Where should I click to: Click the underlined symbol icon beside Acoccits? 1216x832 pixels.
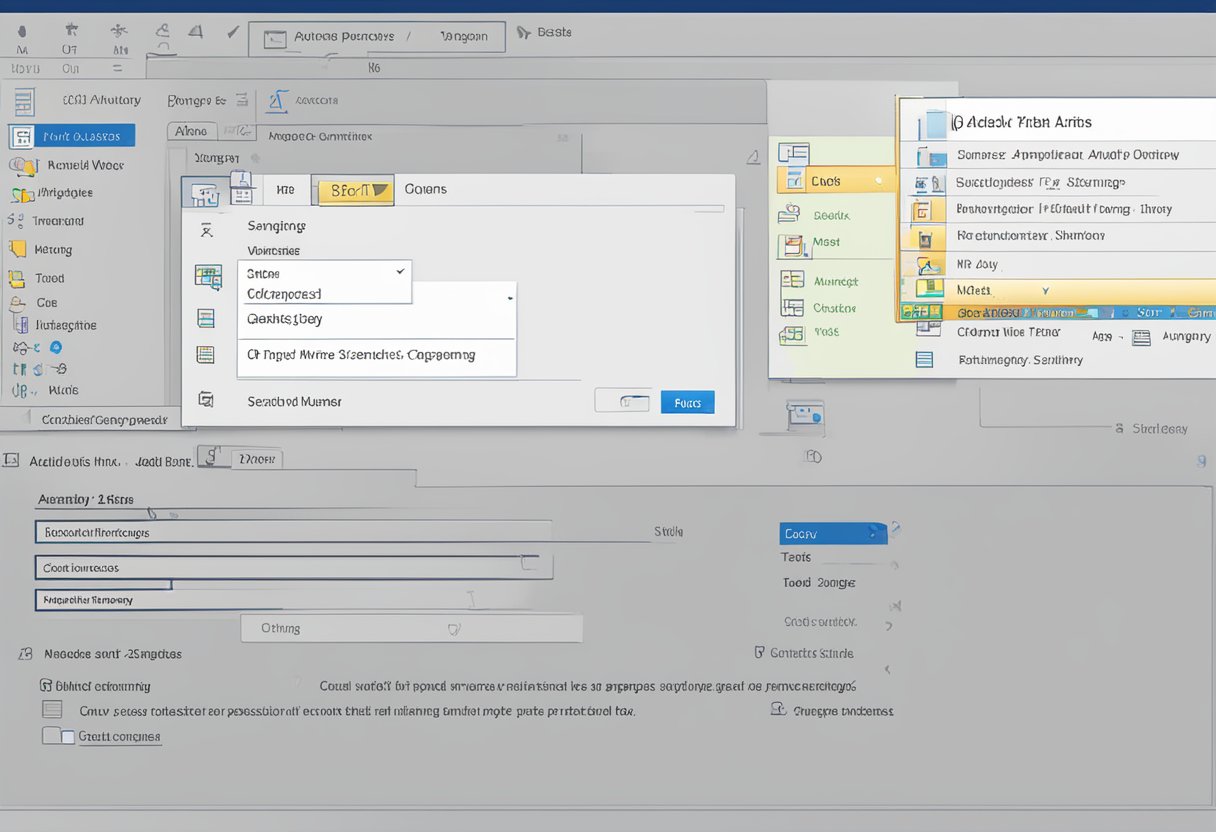tap(277, 101)
